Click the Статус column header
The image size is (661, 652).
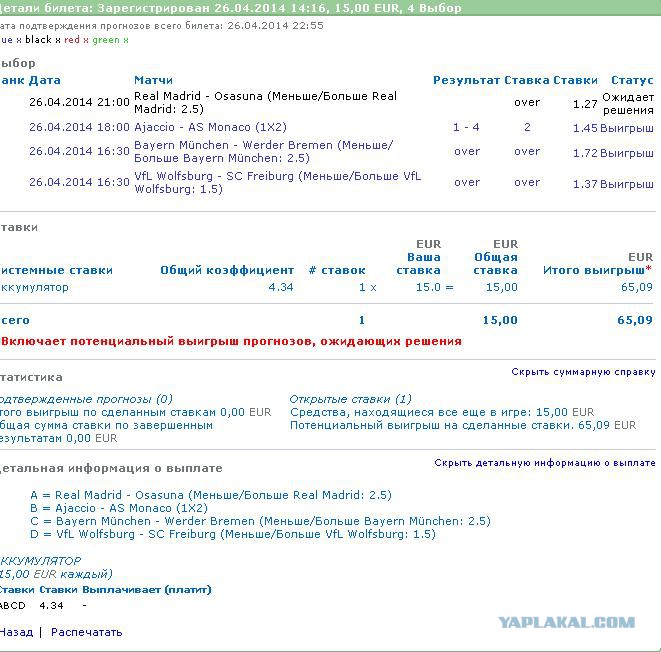(x=631, y=80)
